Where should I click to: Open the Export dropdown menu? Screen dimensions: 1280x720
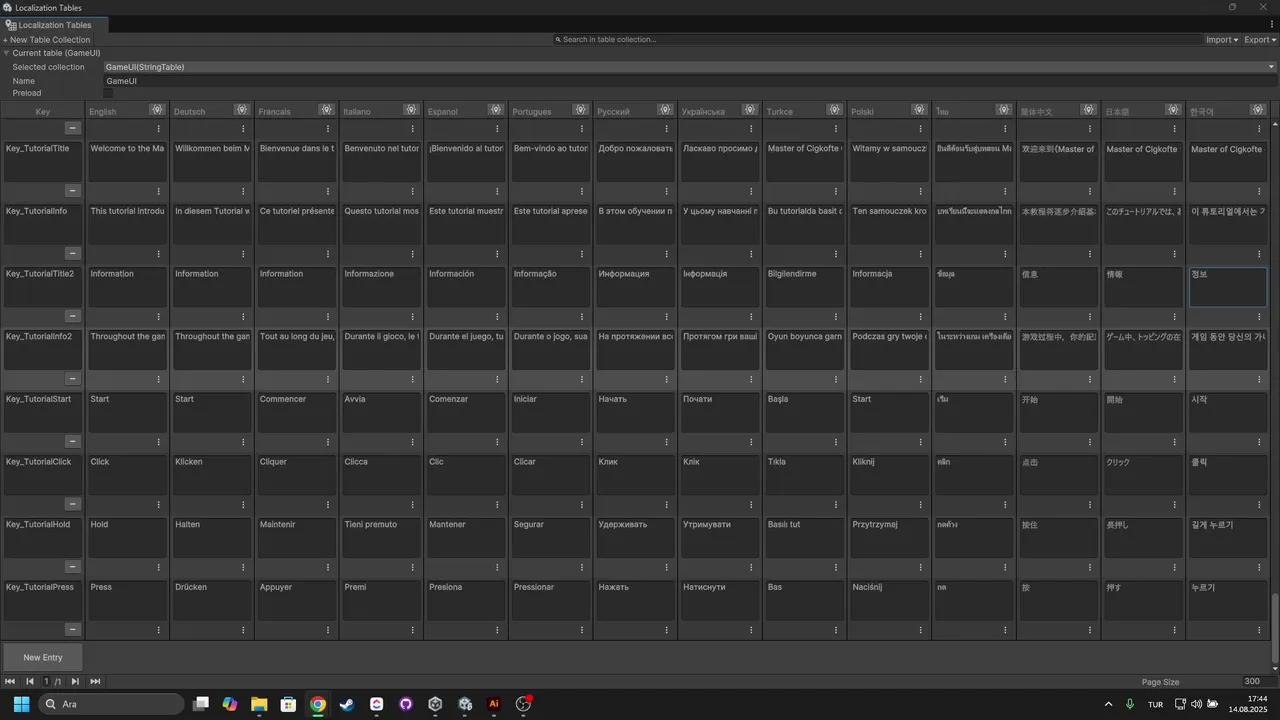click(1260, 40)
